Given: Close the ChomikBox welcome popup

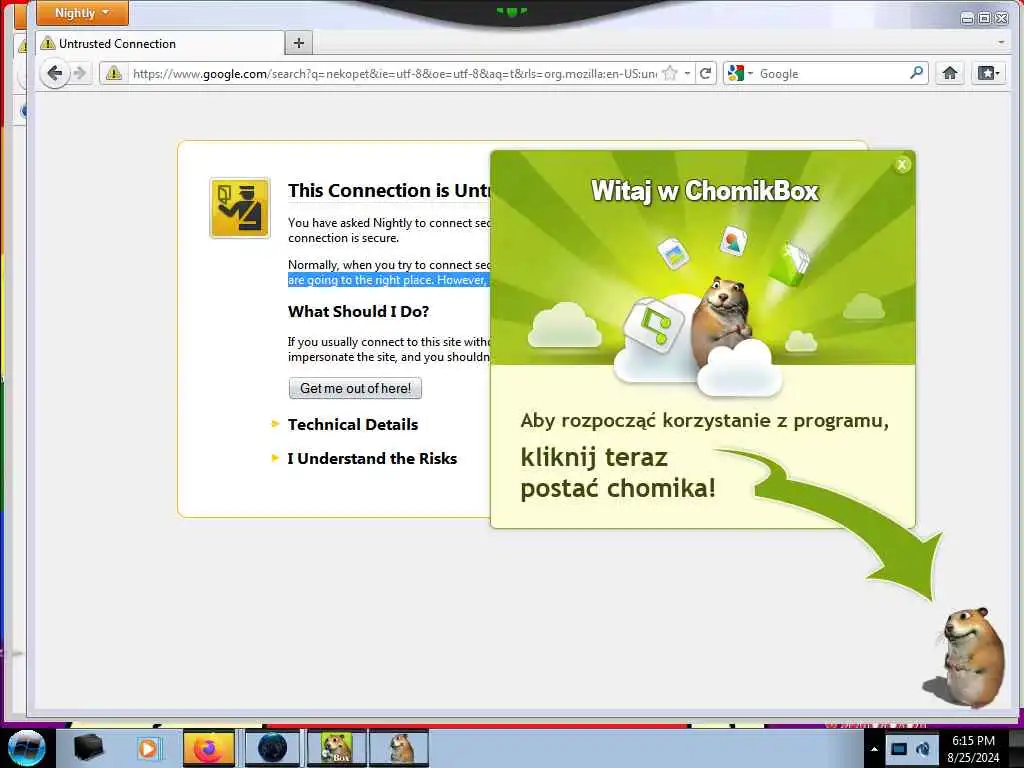Looking at the screenshot, I should [902, 165].
